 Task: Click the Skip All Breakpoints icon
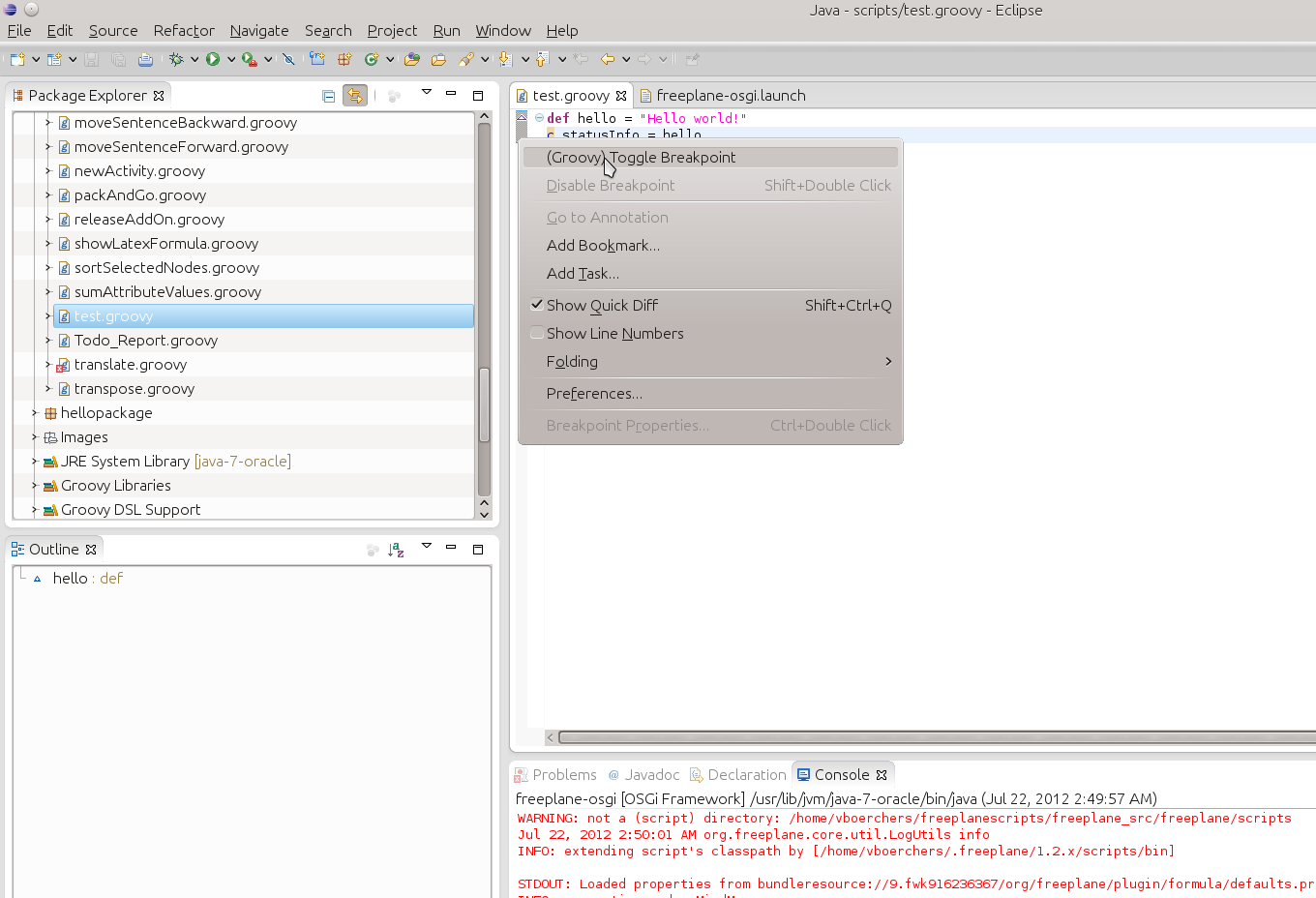288,59
